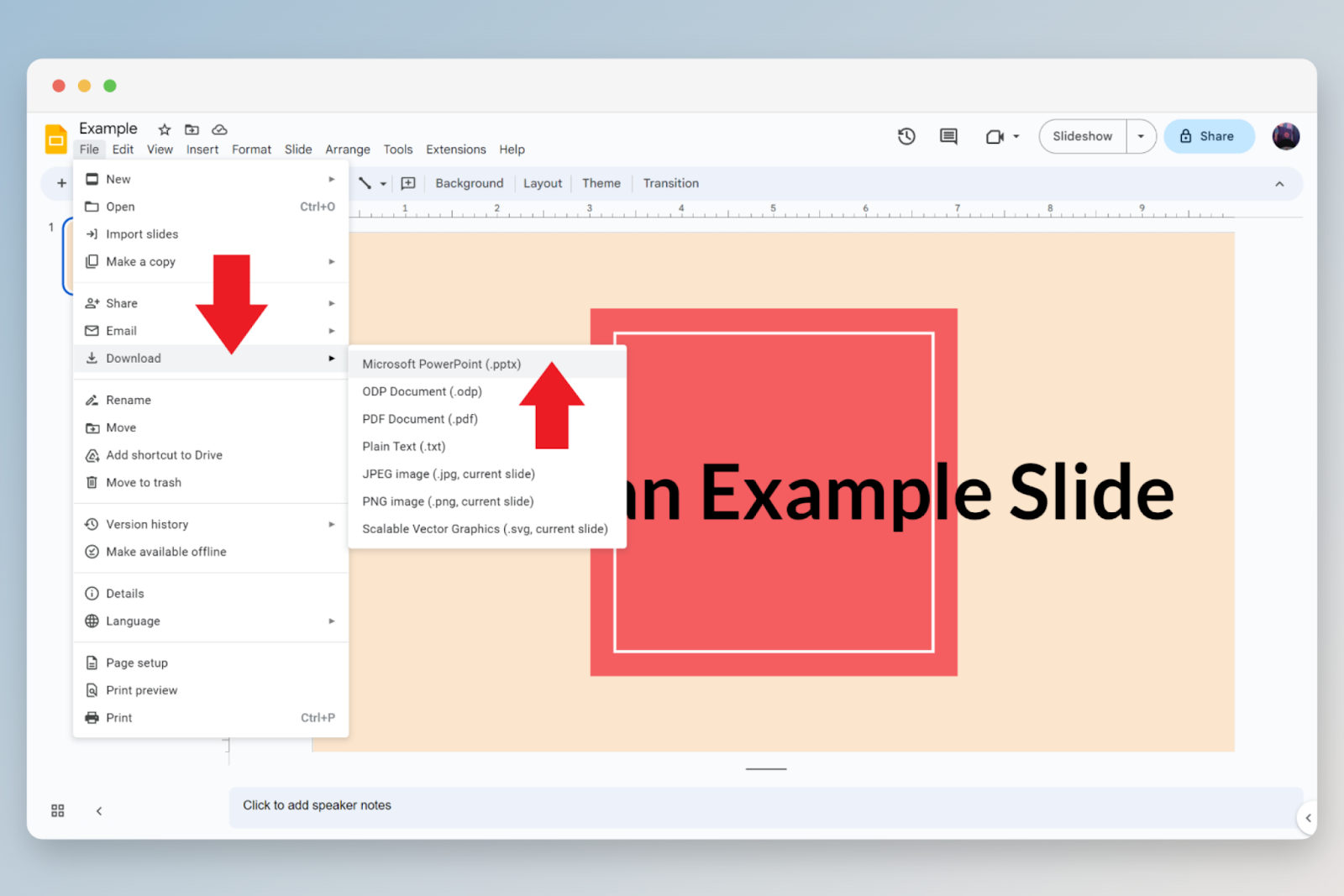This screenshot has width=1344, height=896.
Task: Expand the Download submenu arrow
Action: [332, 358]
